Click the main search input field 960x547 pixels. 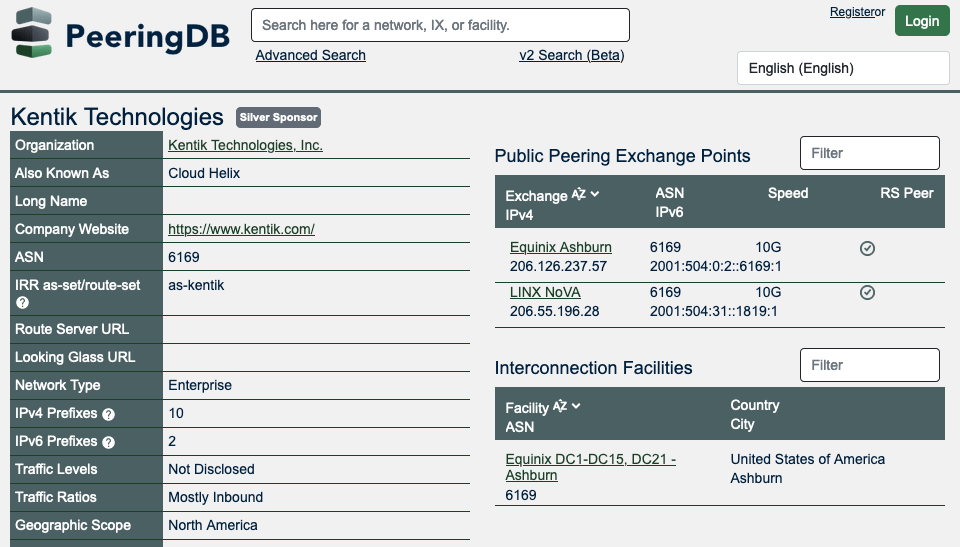pos(440,25)
